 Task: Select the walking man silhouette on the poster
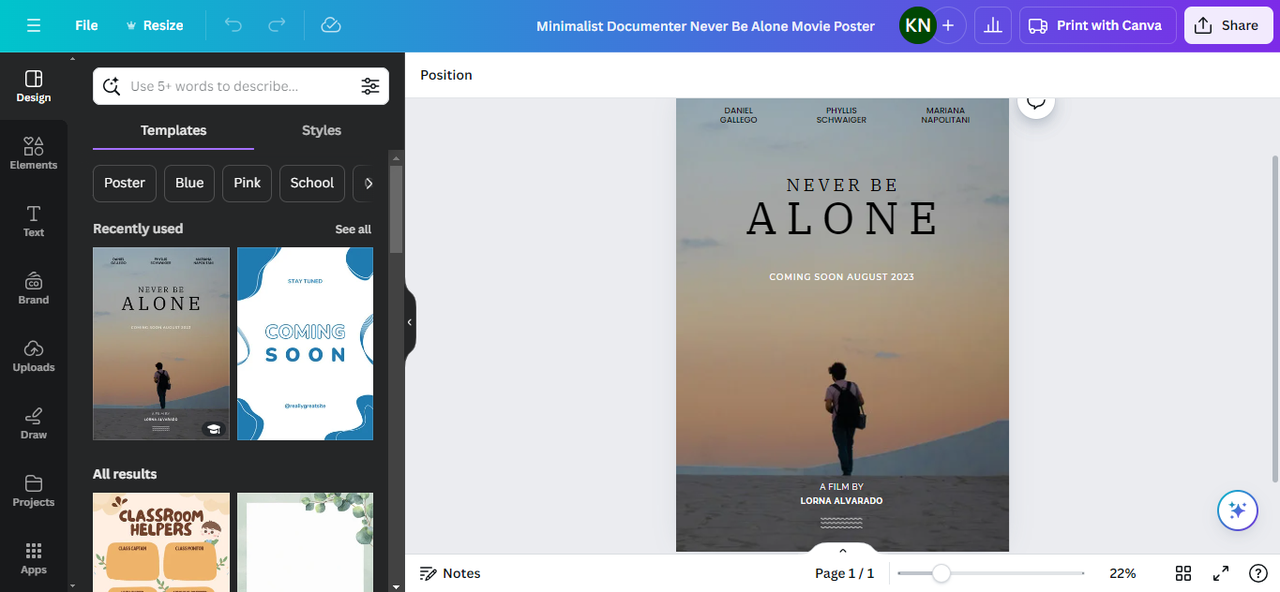[x=845, y=419]
